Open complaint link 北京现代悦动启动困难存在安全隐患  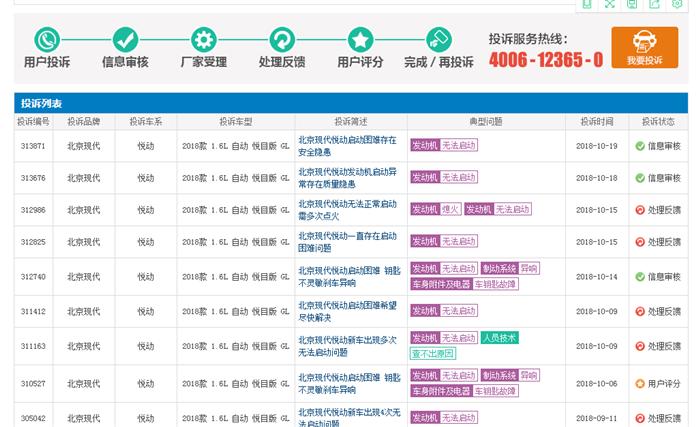pyautogui.click(x=347, y=146)
